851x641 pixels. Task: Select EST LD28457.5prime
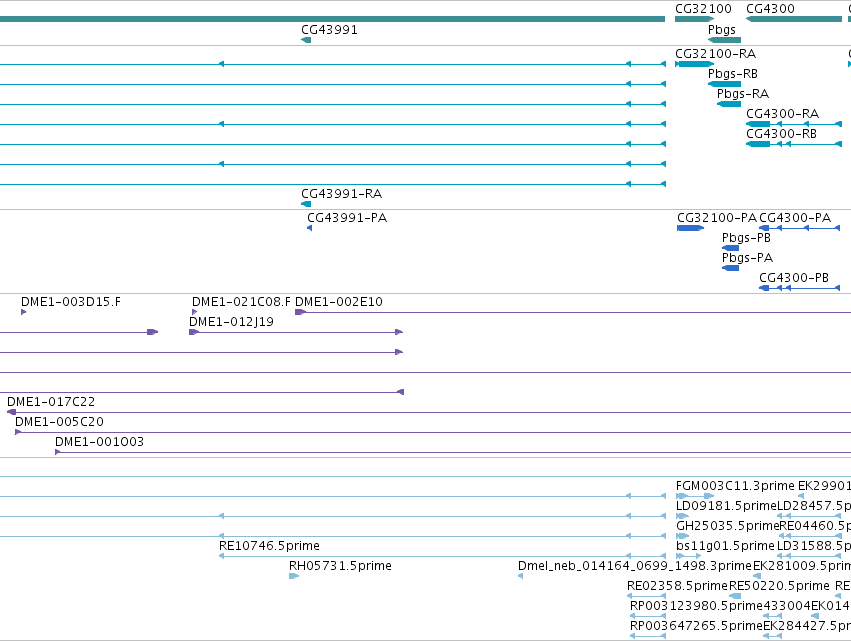pos(809,516)
